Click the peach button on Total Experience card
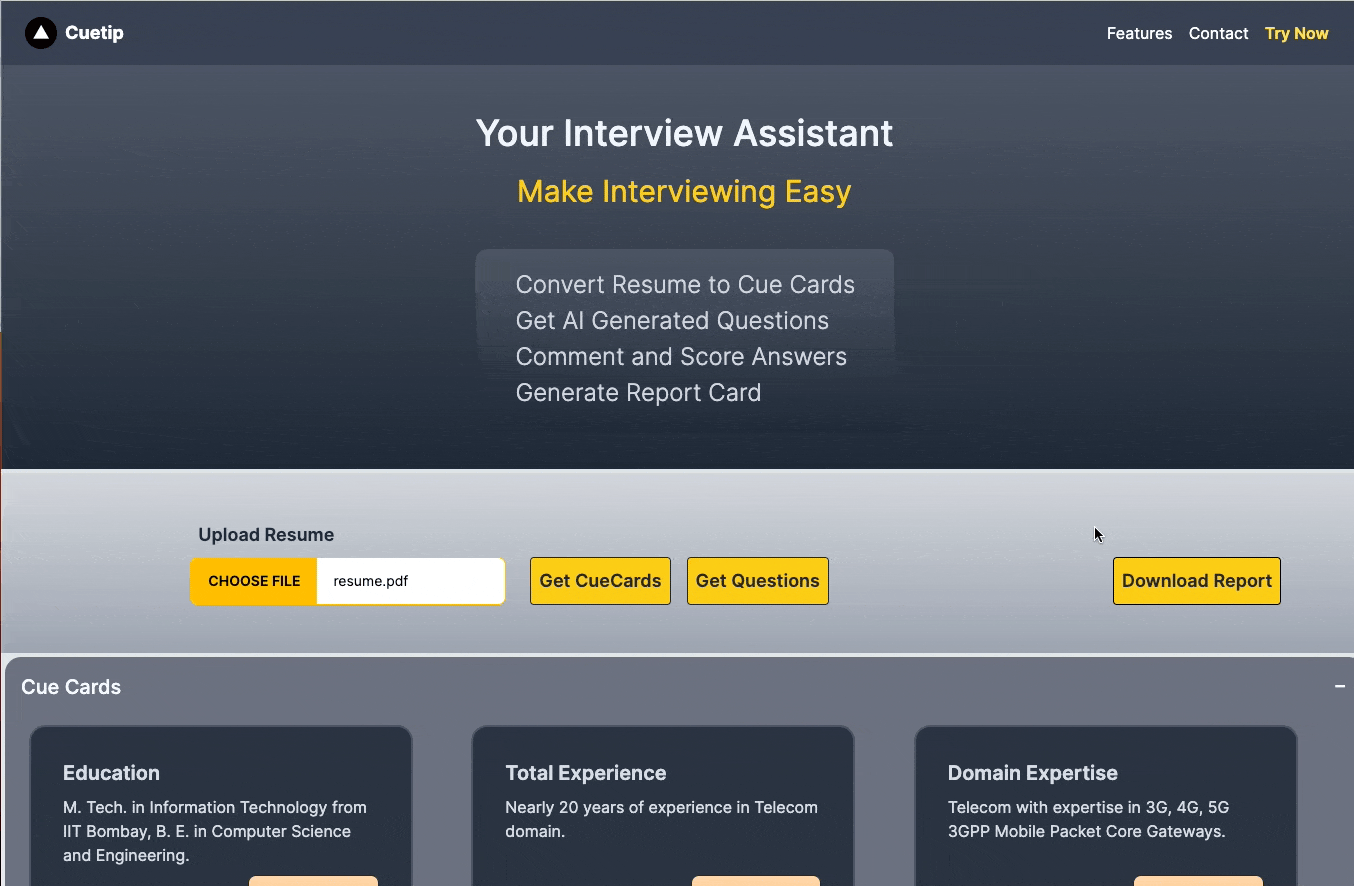Viewport: 1354px width, 886px height. coord(756,881)
